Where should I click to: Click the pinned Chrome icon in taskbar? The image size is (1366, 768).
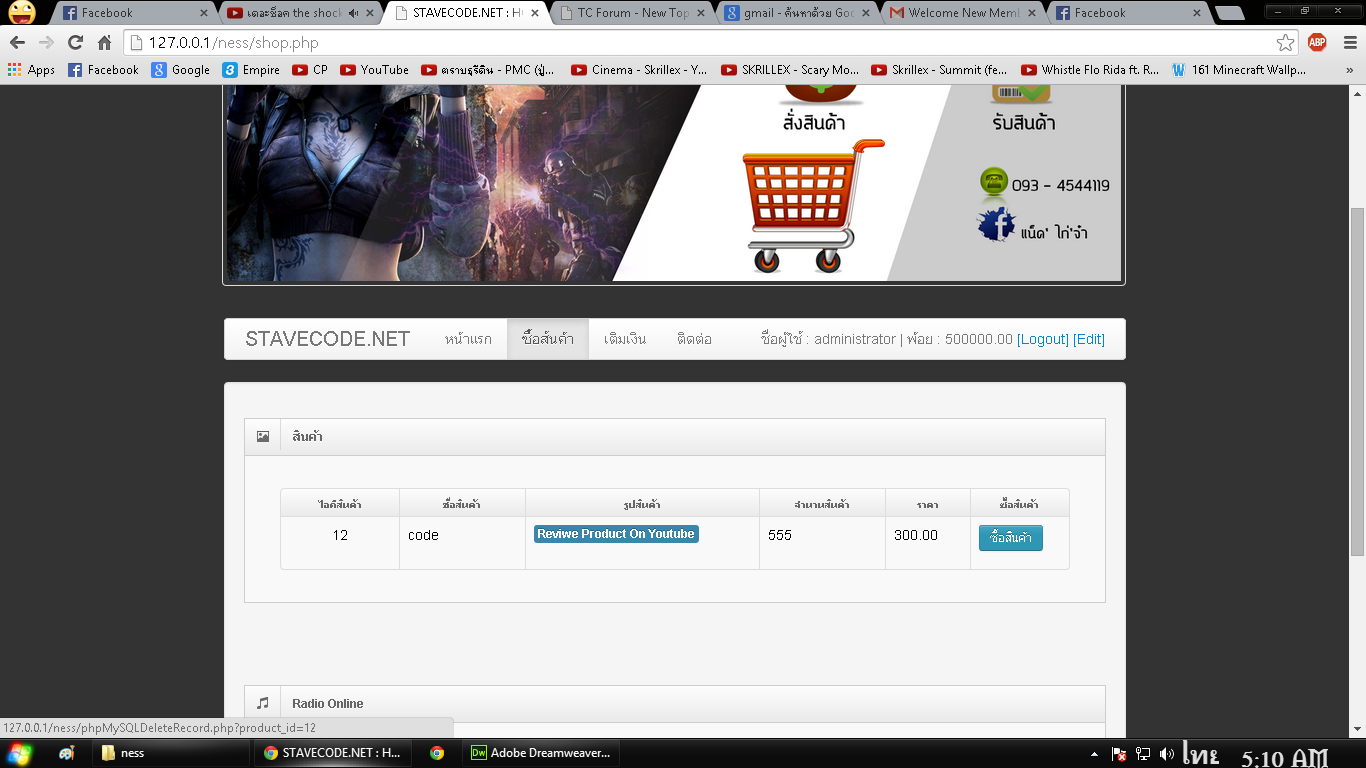pyautogui.click(x=437, y=753)
